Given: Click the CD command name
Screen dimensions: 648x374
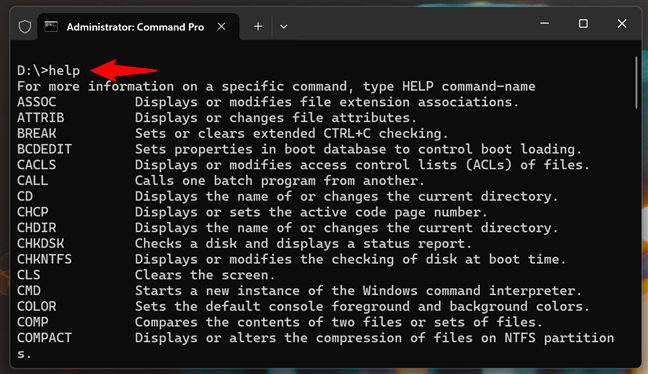Looking at the screenshot, I should pyautogui.click(x=25, y=196).
